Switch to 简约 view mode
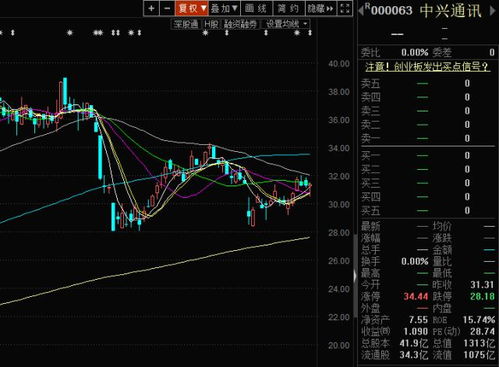The image size is (499, 367). 289,8
